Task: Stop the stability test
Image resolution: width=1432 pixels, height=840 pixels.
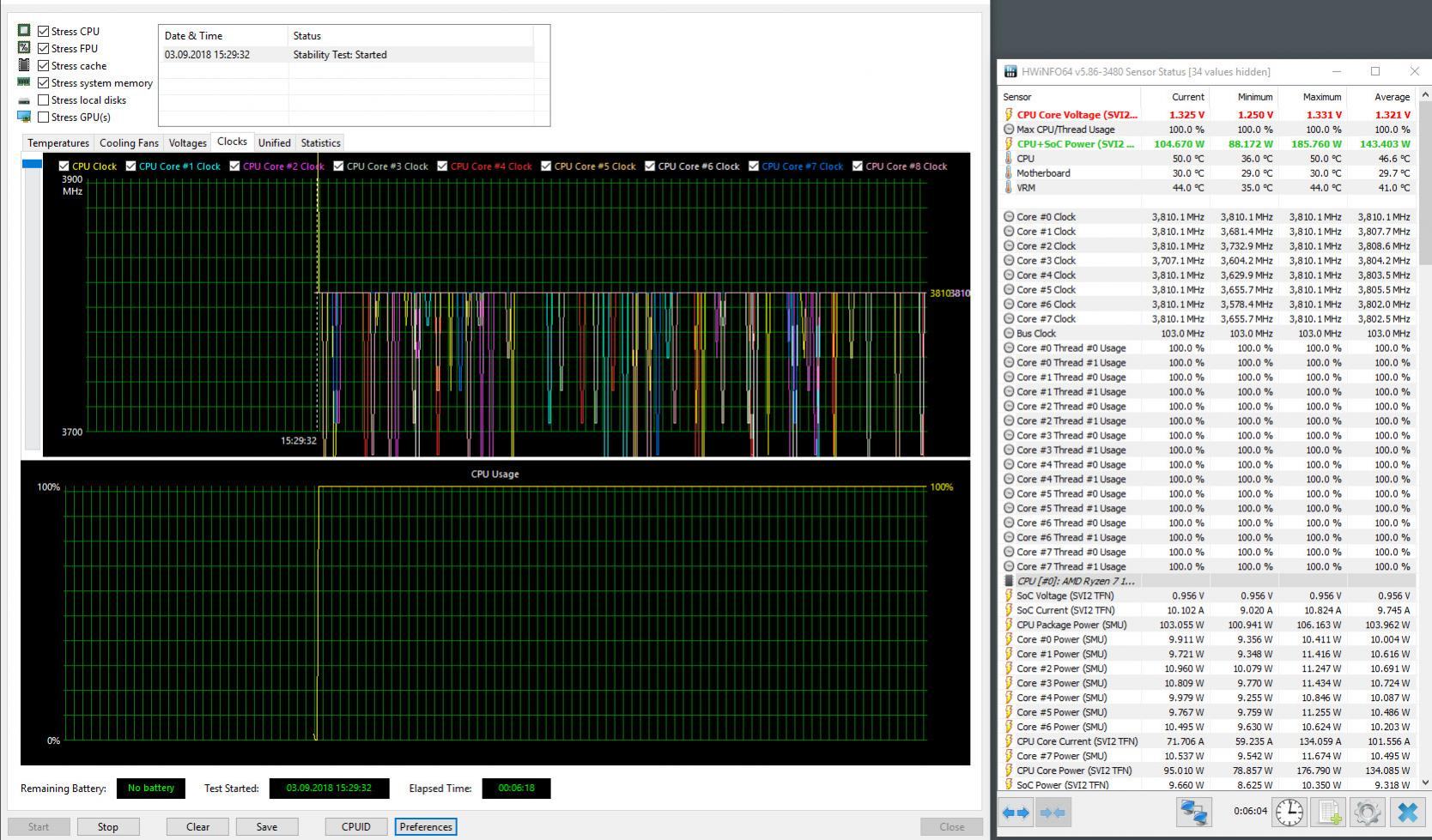Action: pos(107,826)
